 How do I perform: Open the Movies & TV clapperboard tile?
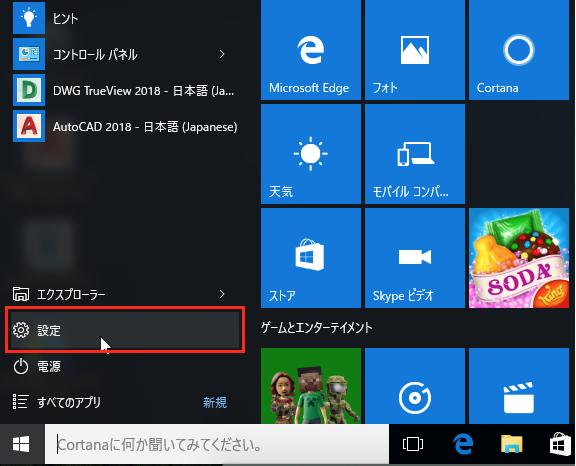[x=519, y=386]
